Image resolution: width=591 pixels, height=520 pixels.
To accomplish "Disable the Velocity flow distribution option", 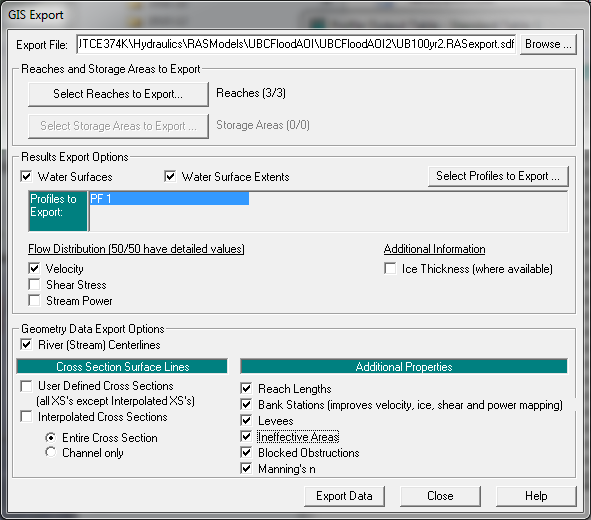I will point(34,268).
